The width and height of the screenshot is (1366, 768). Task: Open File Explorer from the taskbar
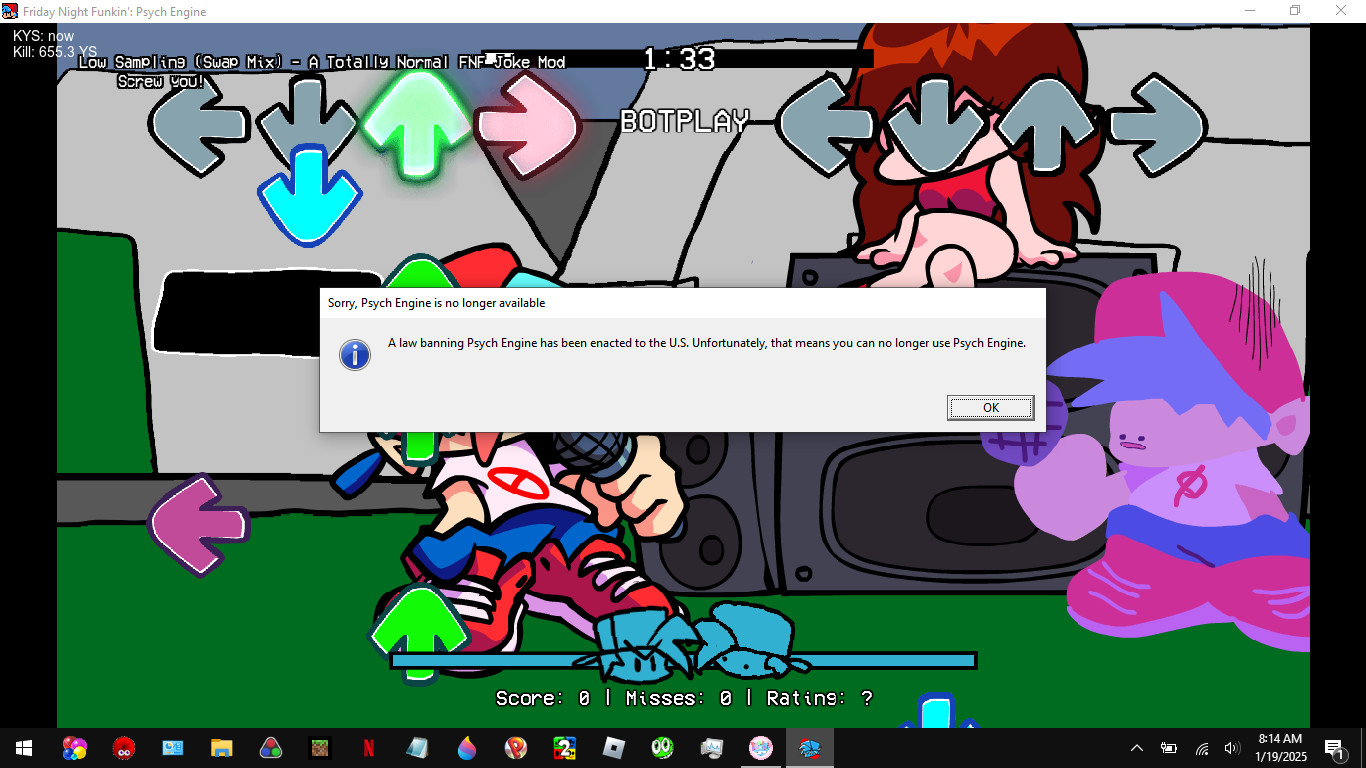221,747
